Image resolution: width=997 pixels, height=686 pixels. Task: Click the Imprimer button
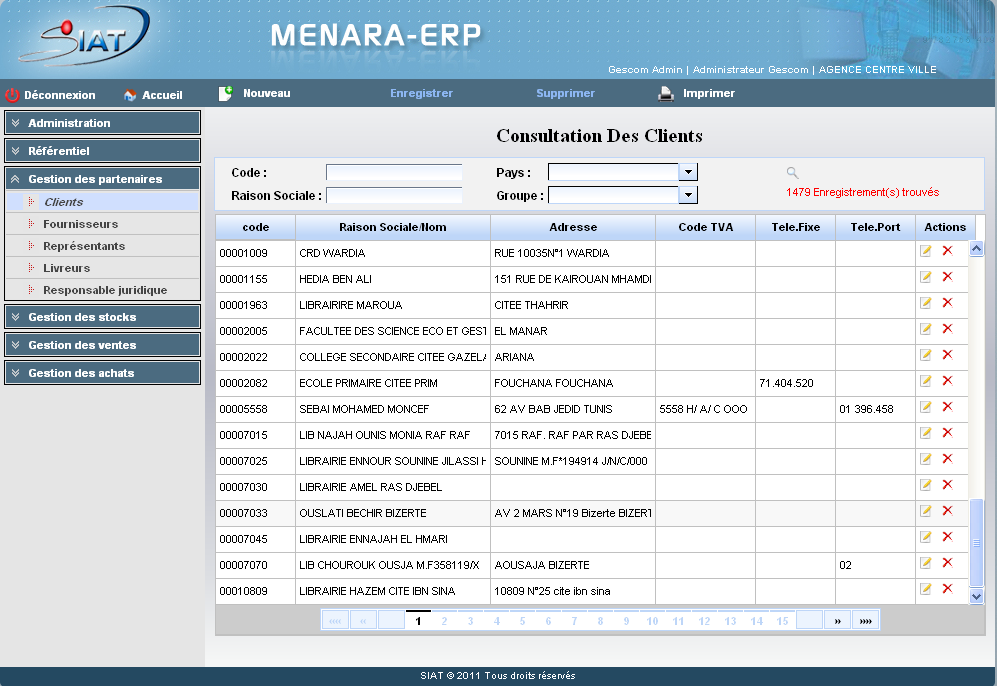pos(696,93)
